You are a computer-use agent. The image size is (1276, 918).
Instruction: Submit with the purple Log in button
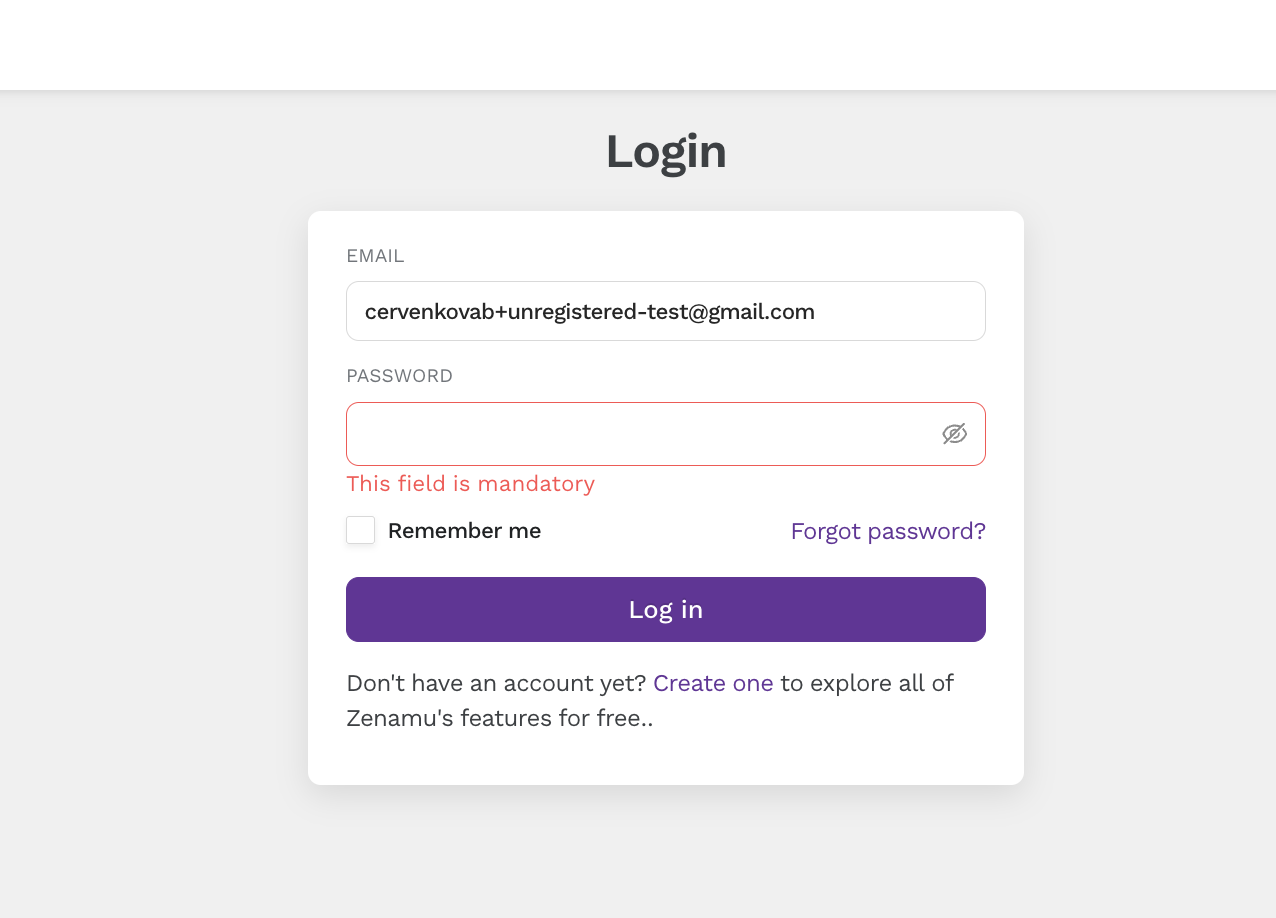pos(666,609)
